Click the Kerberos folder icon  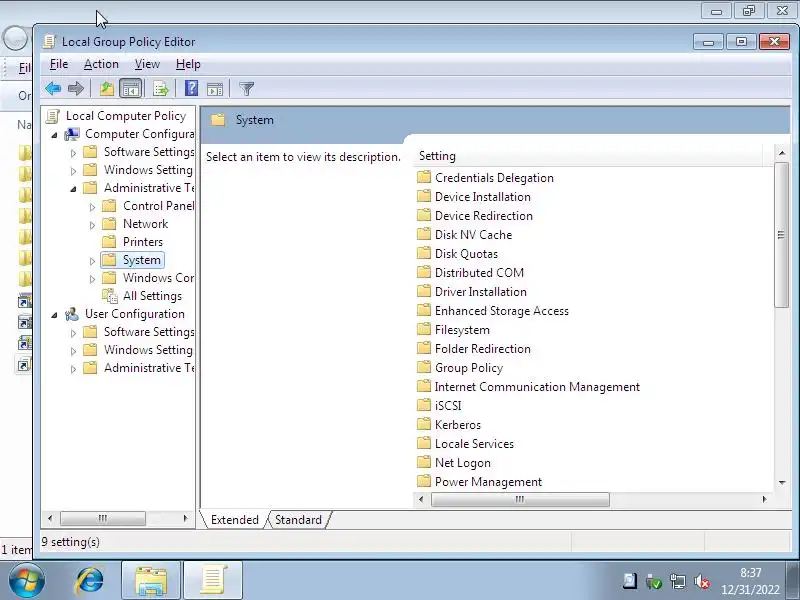pos(424,424)
